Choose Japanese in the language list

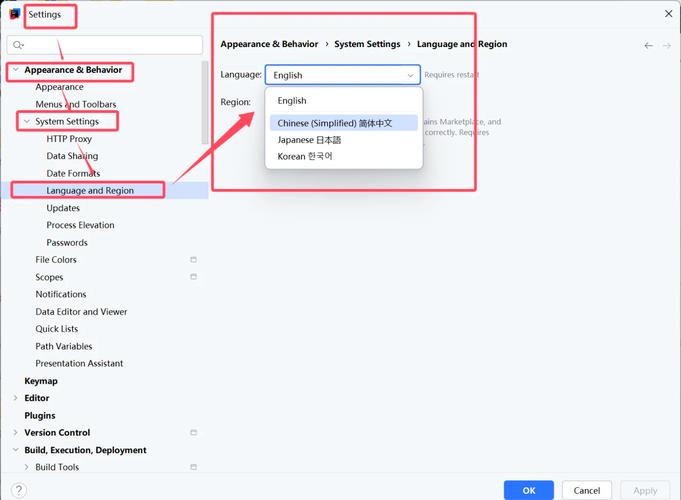tap(309, 140)
